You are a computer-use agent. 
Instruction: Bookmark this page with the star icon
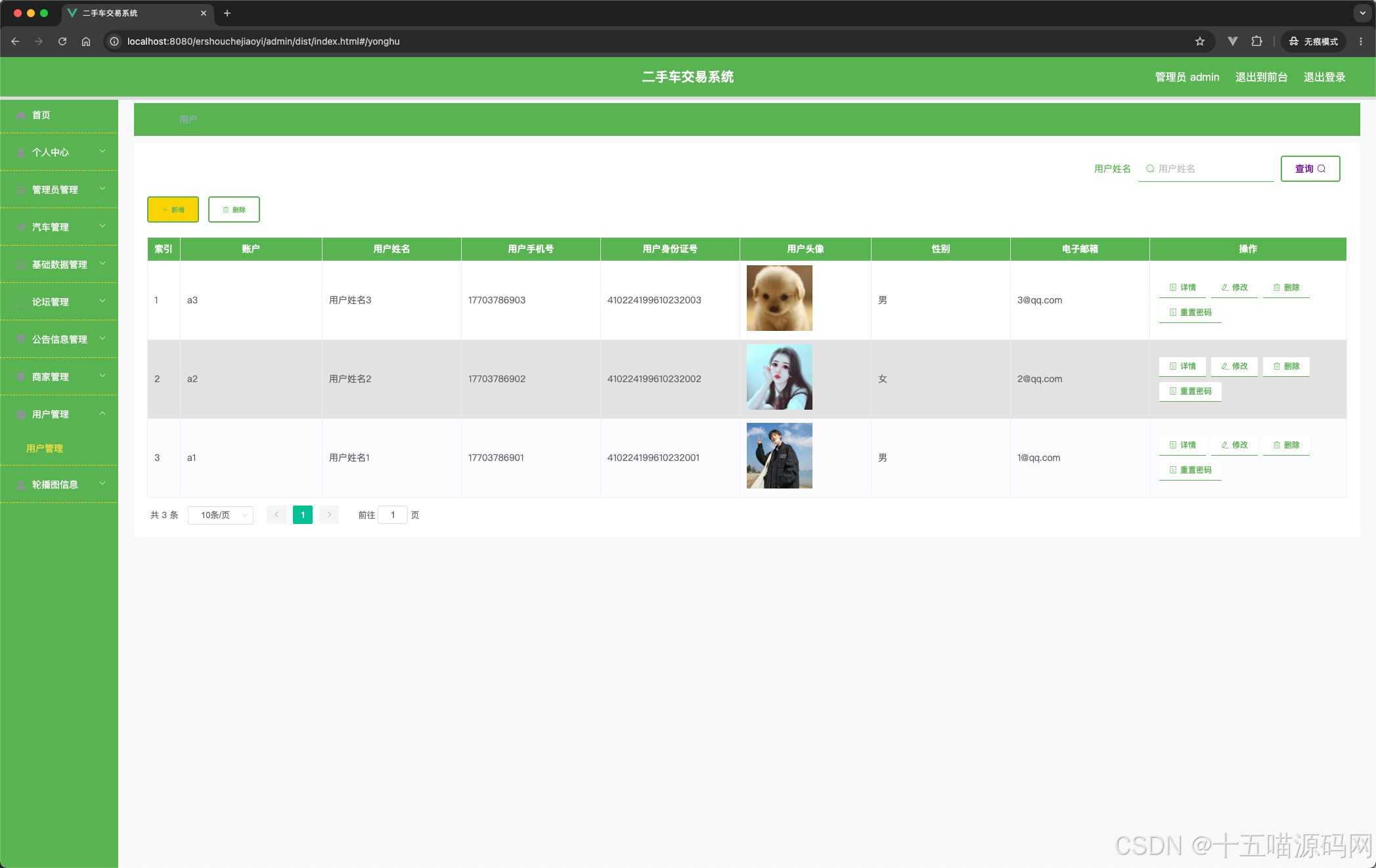[1200, 41]
